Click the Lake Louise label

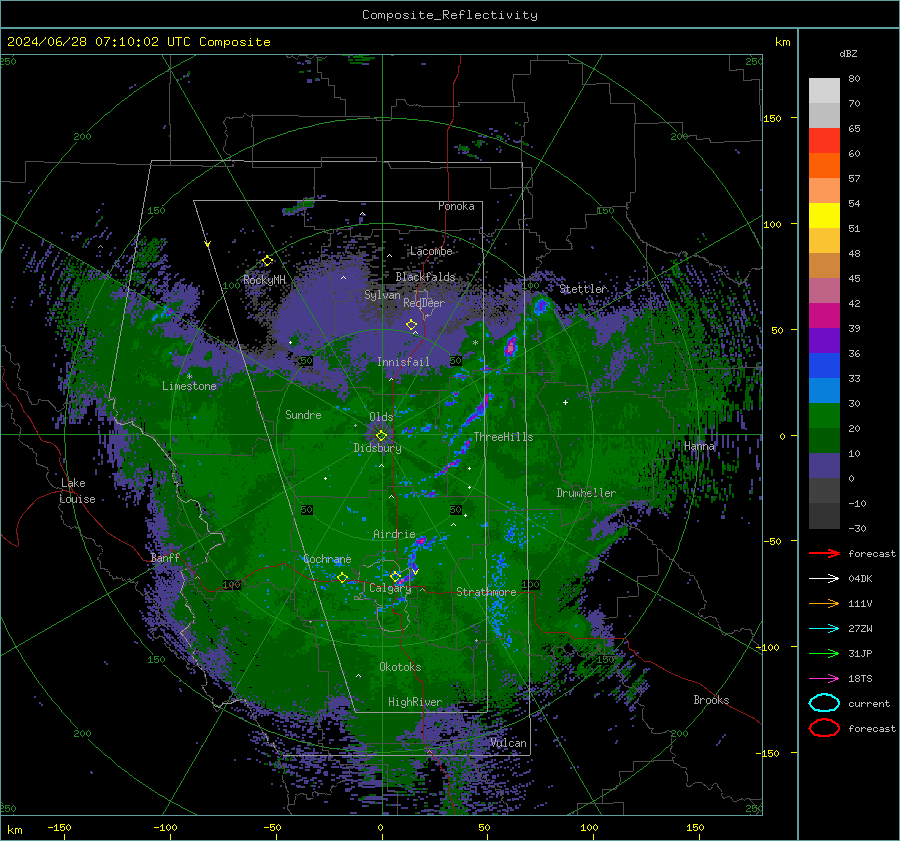point(77,491)
